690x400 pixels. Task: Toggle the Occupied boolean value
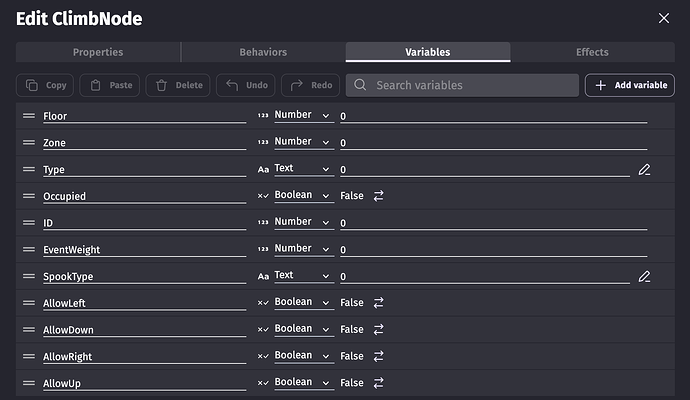coord(378,196)
